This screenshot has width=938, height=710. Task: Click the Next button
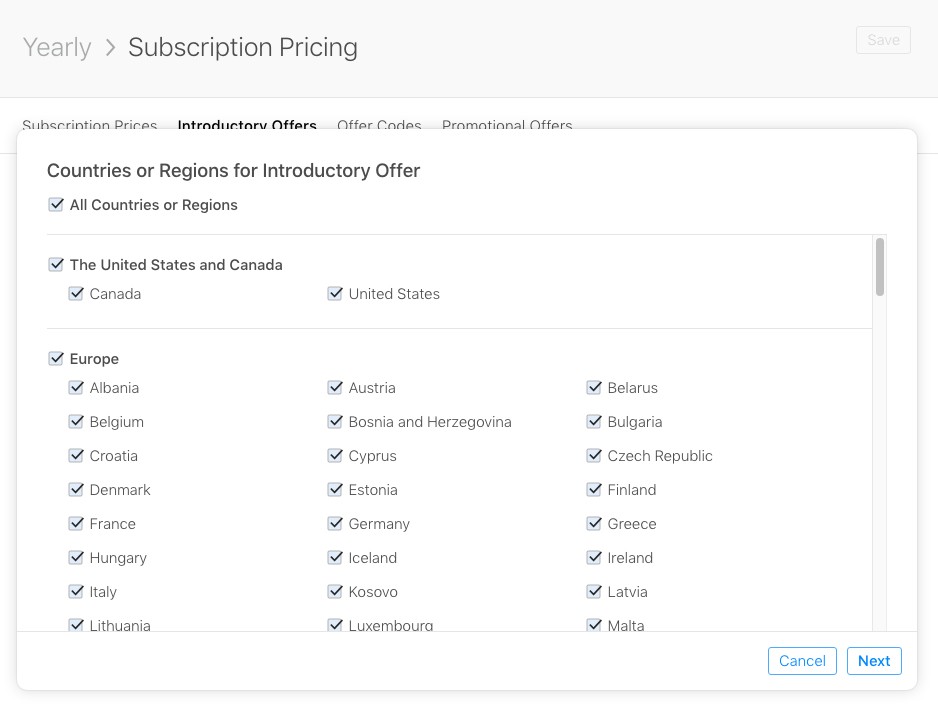point(873,661)
